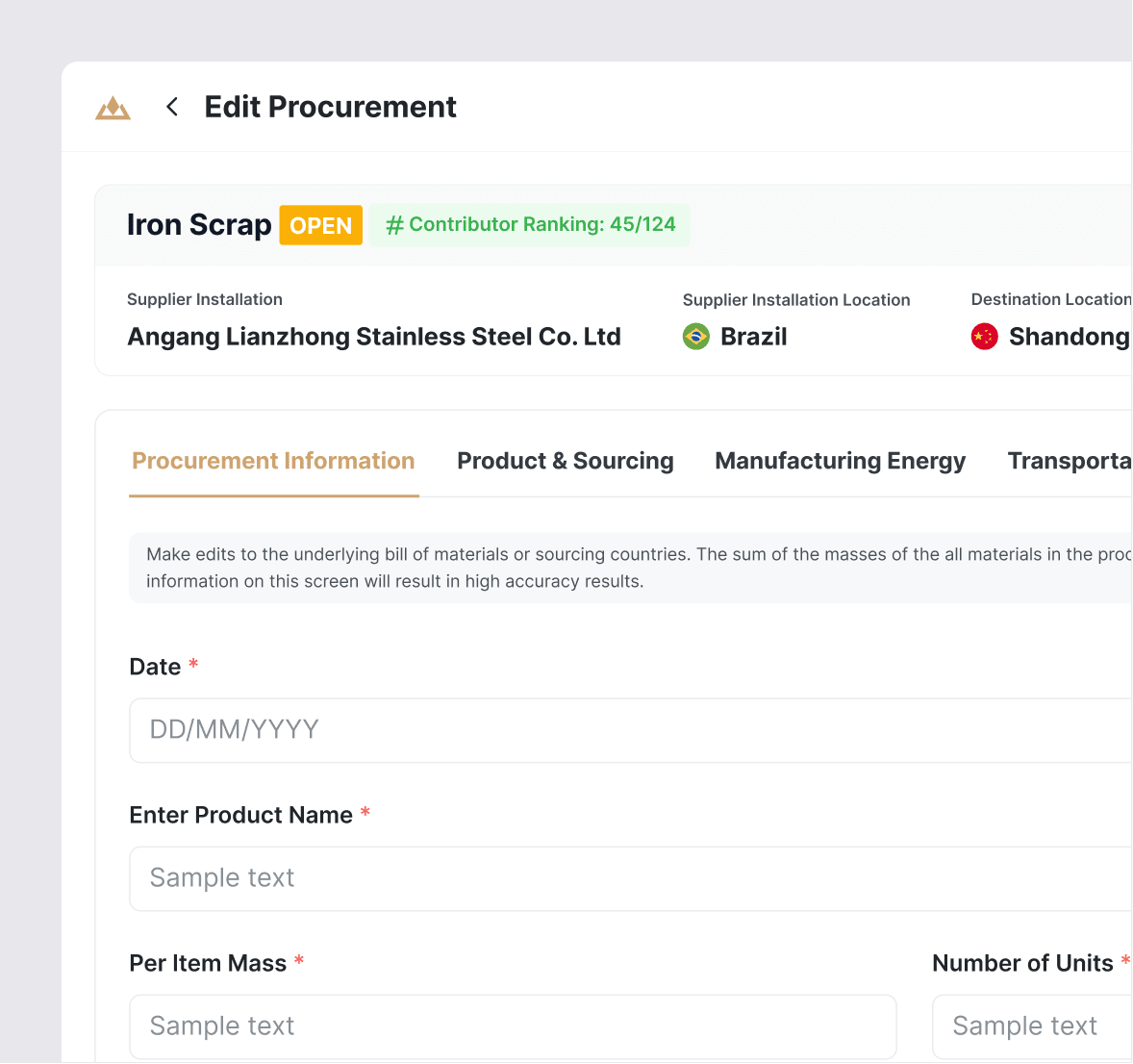Click the Brazil location text
Screen dimensions: 1133x1064
(x=753, y=337)
